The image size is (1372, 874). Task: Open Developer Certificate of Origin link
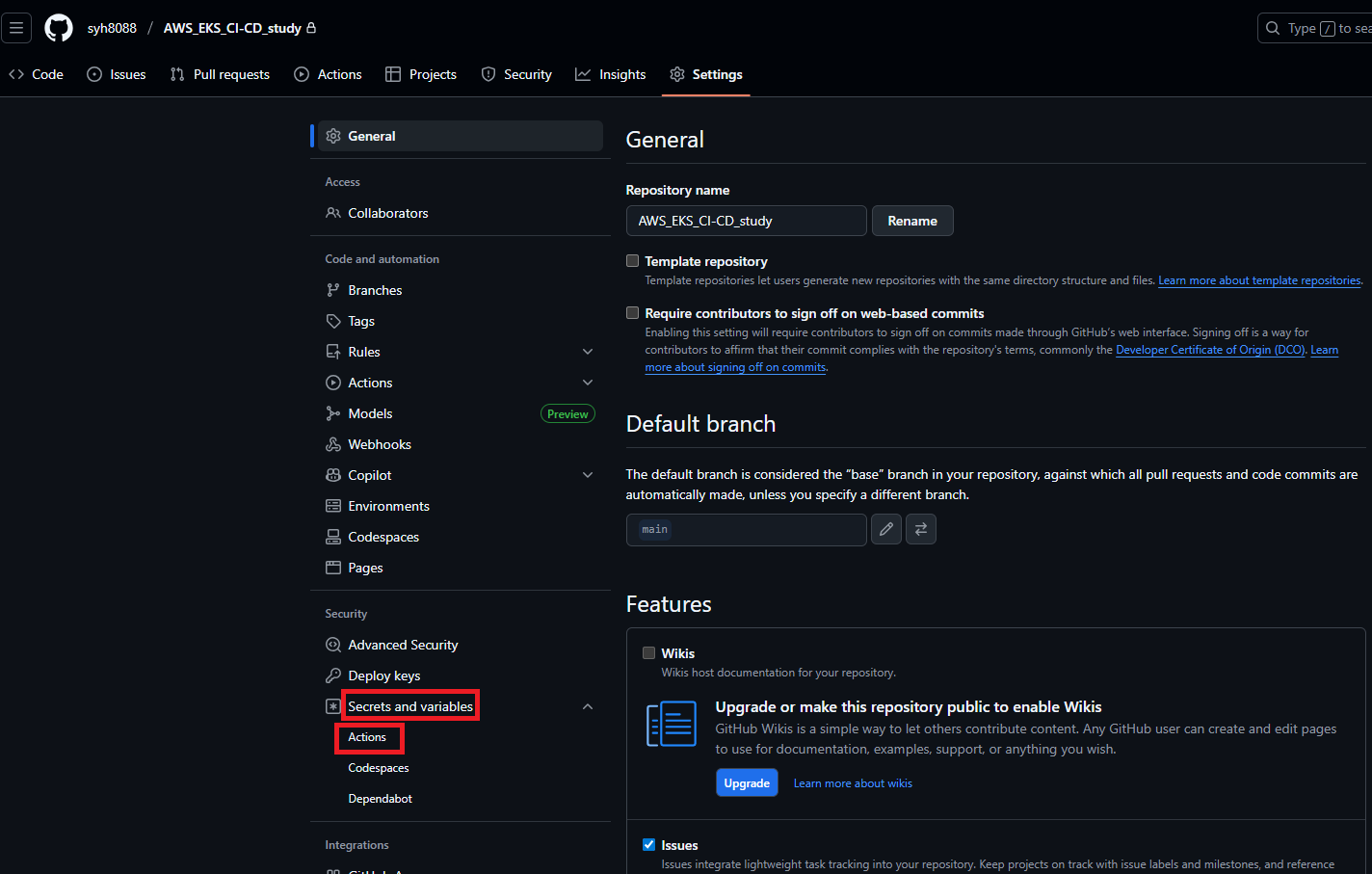click(1210, 350)
